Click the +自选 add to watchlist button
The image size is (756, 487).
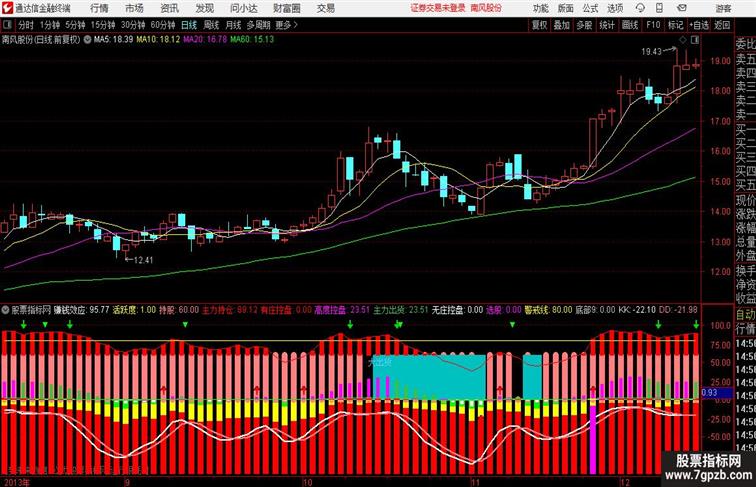[699, 25]
